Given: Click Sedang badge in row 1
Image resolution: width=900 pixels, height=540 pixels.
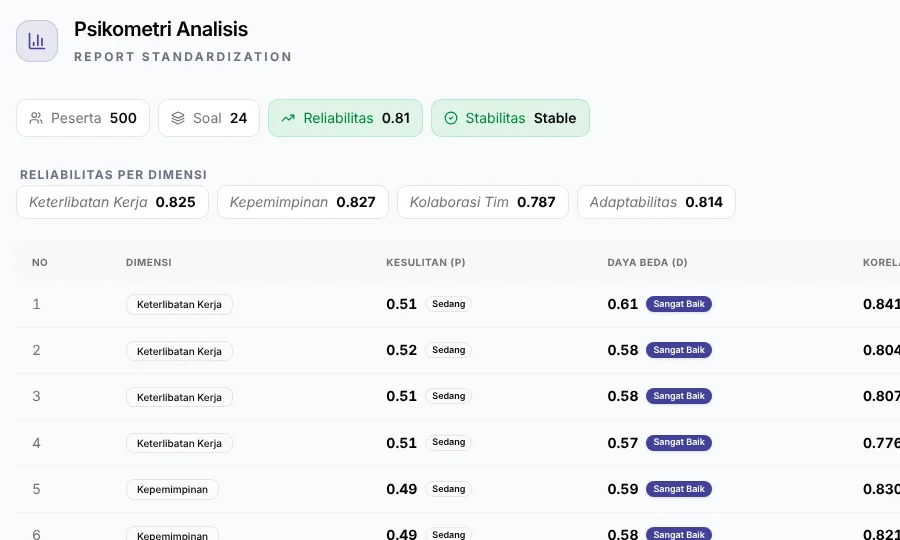Looking at the screenshot, I should coord(448,304).
